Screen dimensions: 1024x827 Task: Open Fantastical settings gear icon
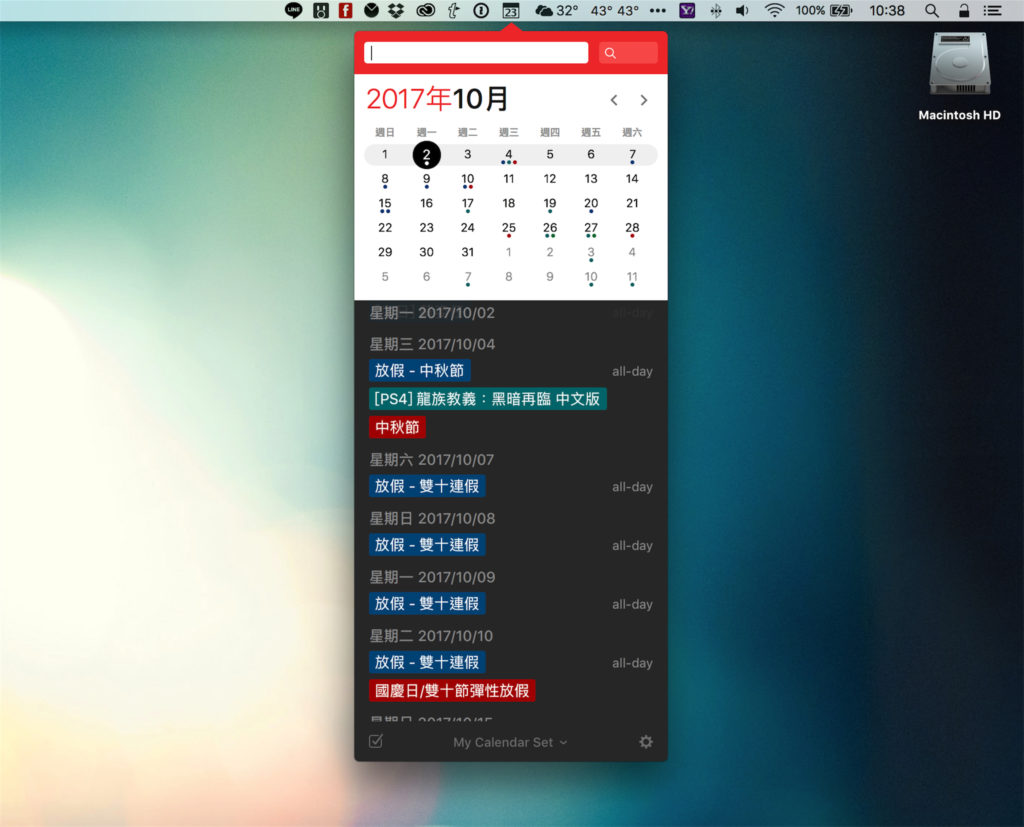646,741
